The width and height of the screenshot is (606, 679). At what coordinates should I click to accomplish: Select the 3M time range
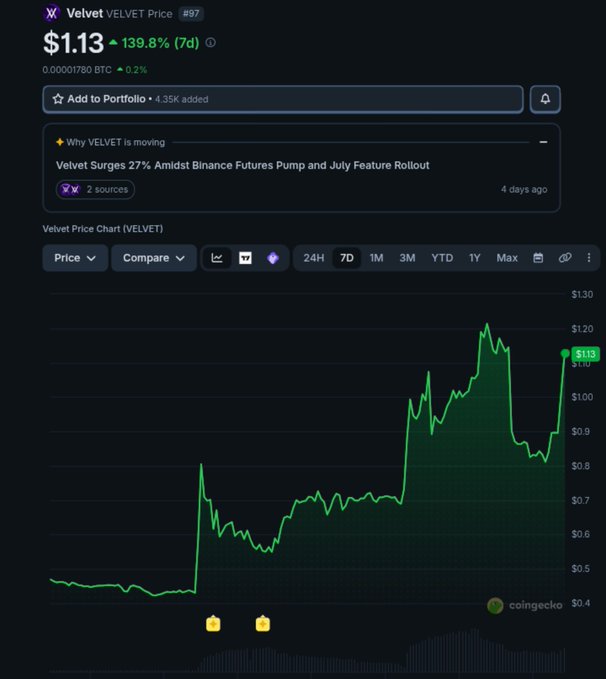tap(407, 258)
